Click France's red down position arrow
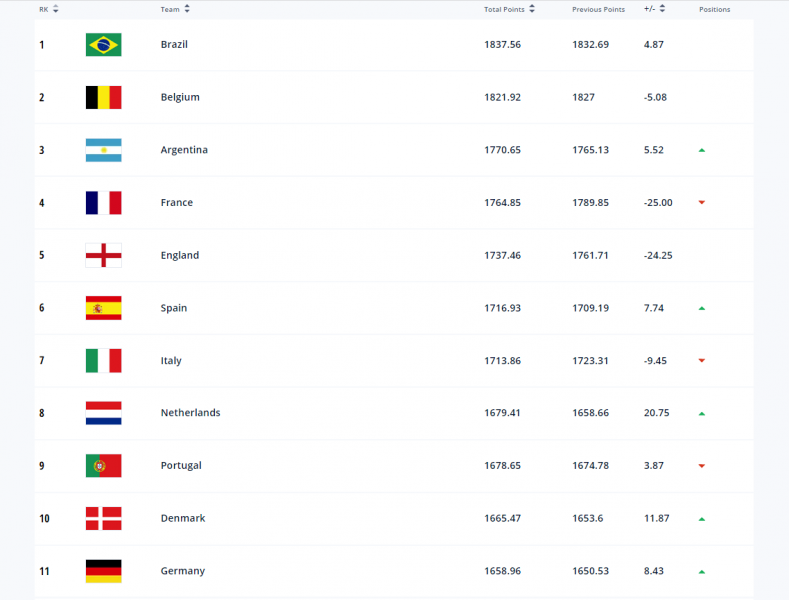 point(702,202)
